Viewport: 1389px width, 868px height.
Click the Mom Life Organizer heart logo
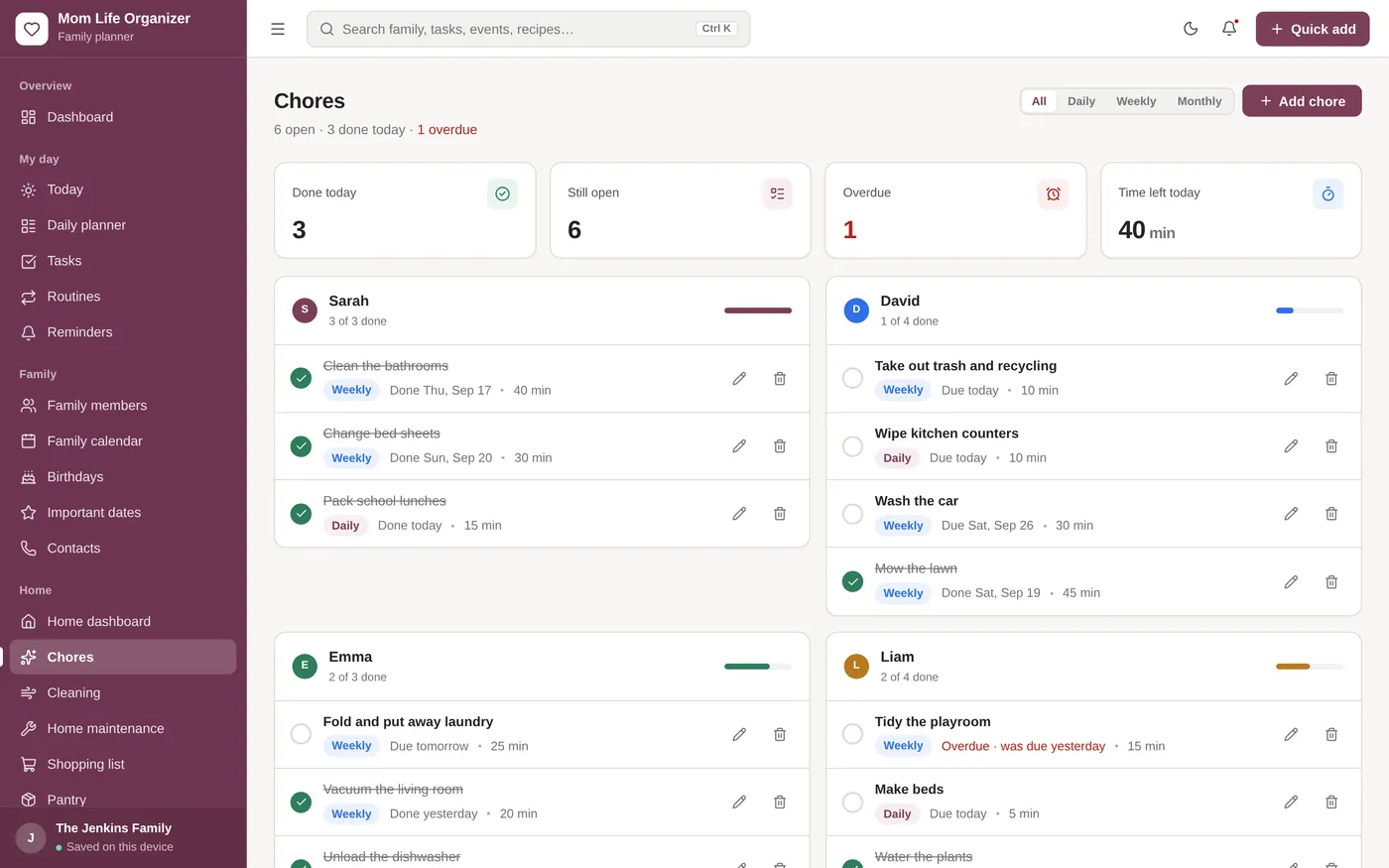(x=32, y=29)
